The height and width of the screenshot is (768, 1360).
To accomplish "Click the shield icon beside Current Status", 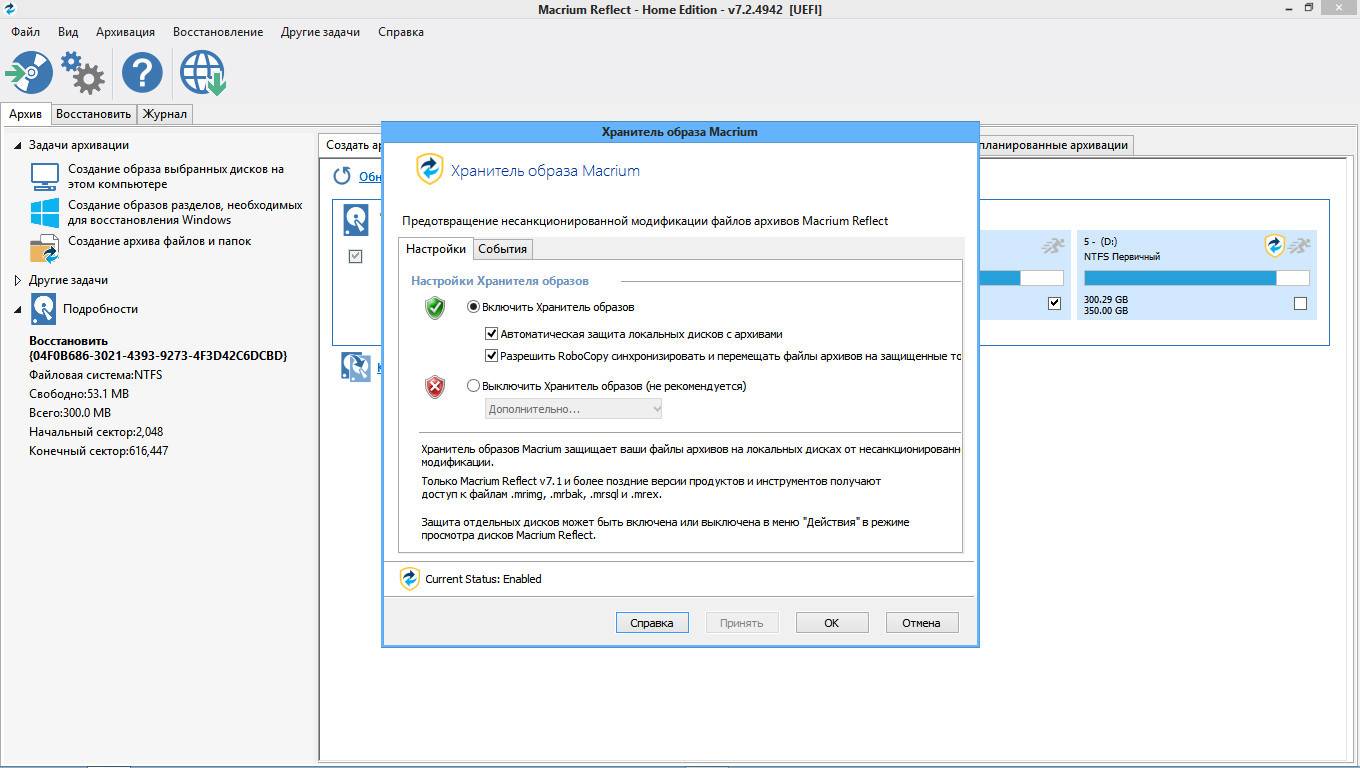I will point(410,578).
